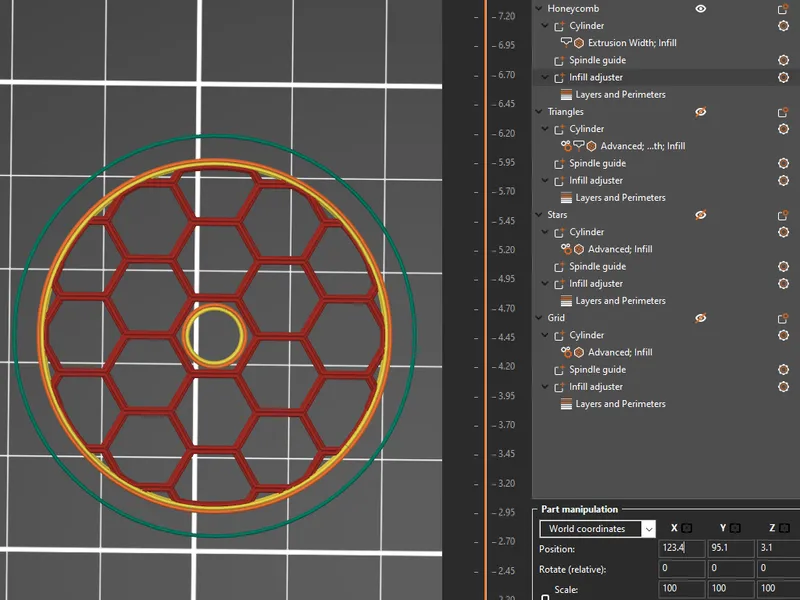Hide the Honeycomb object with eye icon
Image resolution: width=800 pixels, height=600 pixels.
[x=701, y=9]
